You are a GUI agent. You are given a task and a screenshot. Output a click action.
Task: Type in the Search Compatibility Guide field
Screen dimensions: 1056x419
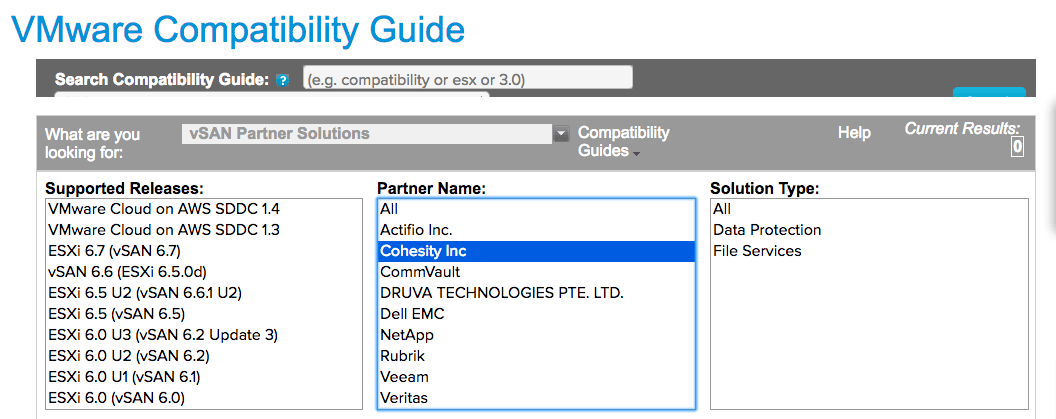pyautogui.click(x=467, y=79)
